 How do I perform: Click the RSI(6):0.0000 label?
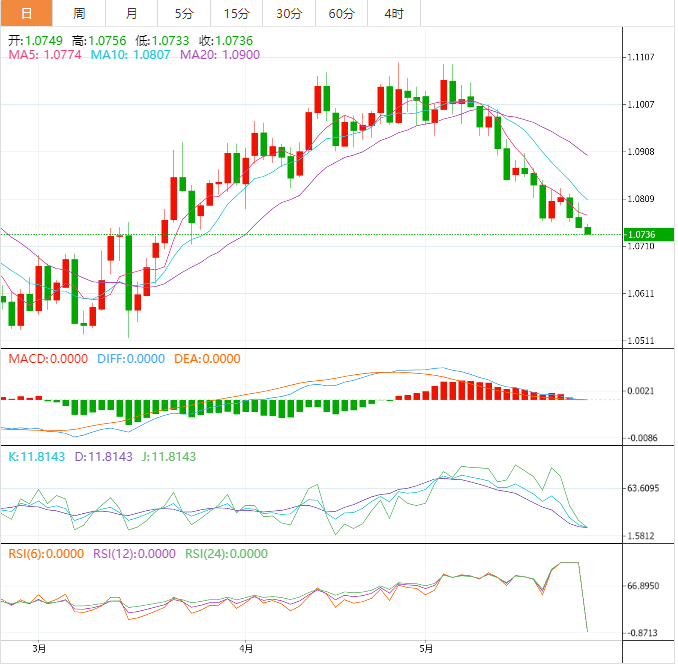[x=46, y=554]
